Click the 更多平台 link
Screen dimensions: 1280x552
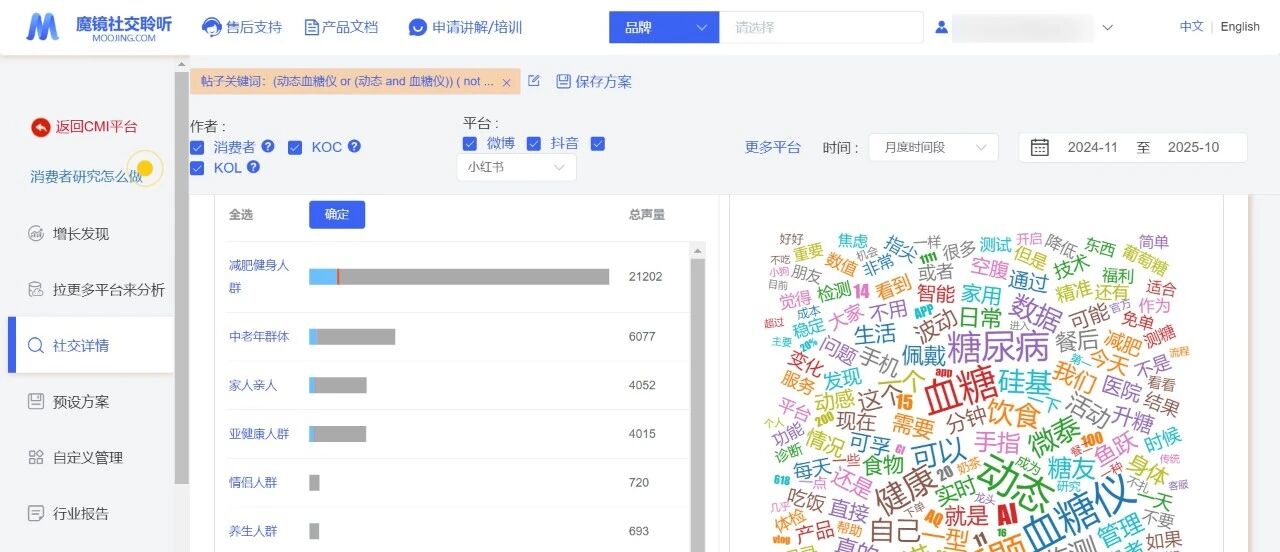coord(773,147)
